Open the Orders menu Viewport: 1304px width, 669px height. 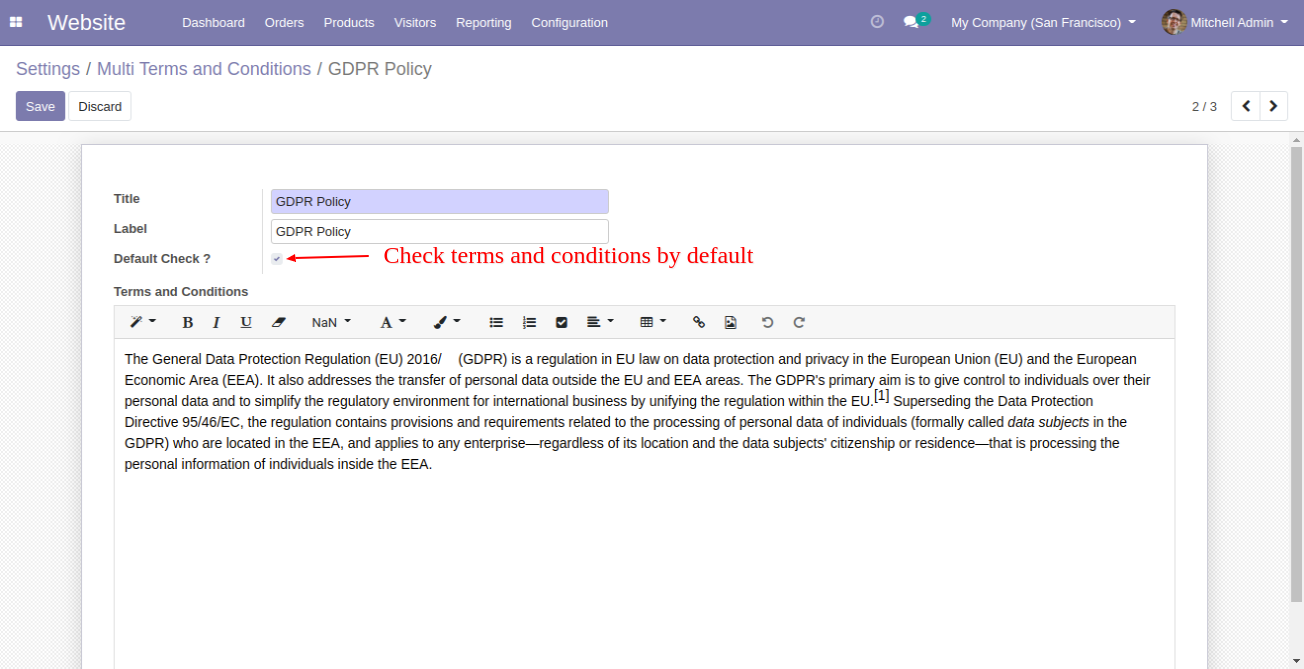tap(284, 22)
